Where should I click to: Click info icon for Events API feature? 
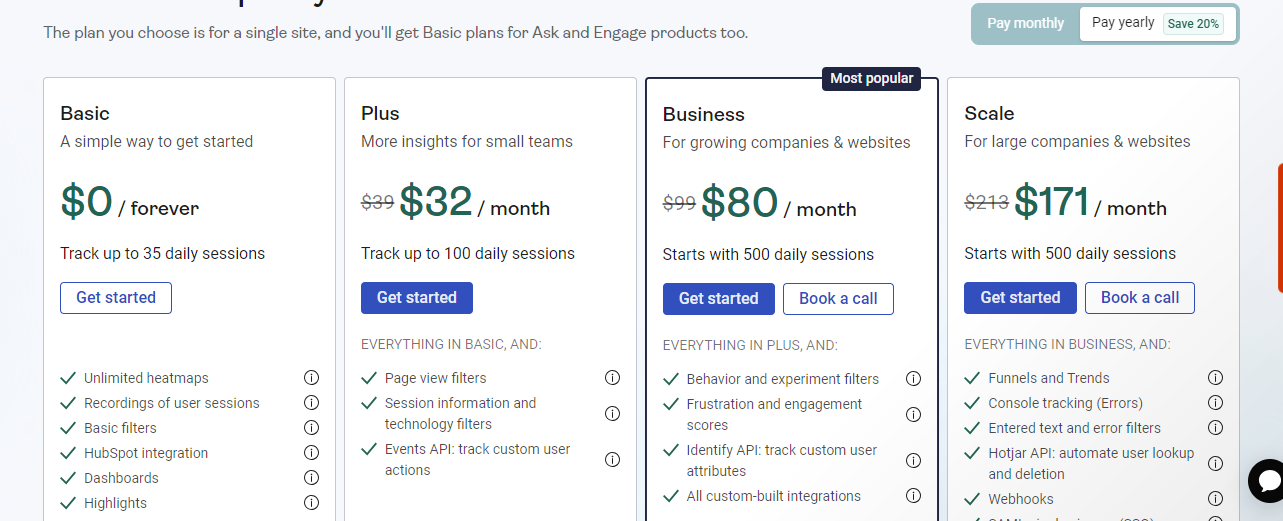612,460
